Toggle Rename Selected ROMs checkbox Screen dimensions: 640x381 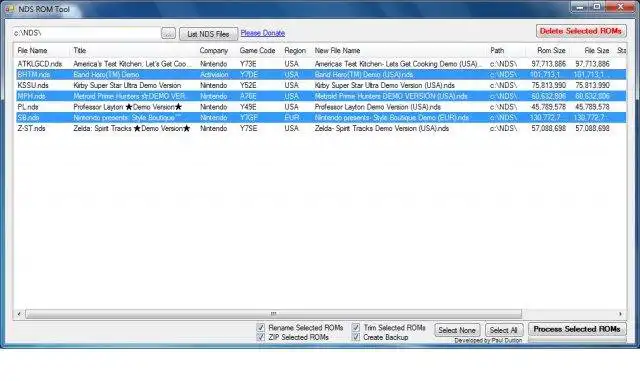[260, 328]
